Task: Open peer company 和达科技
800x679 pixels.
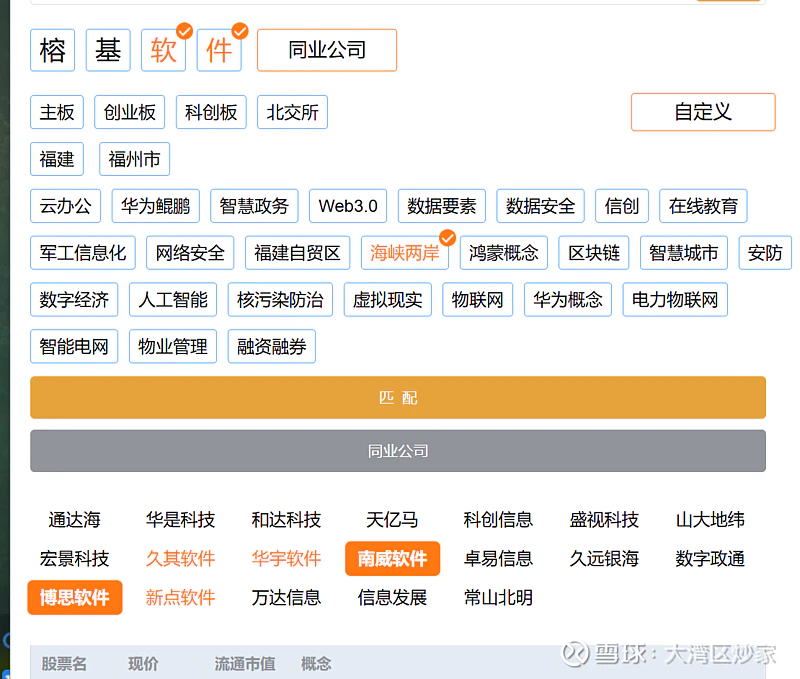Action: point(286,520)
